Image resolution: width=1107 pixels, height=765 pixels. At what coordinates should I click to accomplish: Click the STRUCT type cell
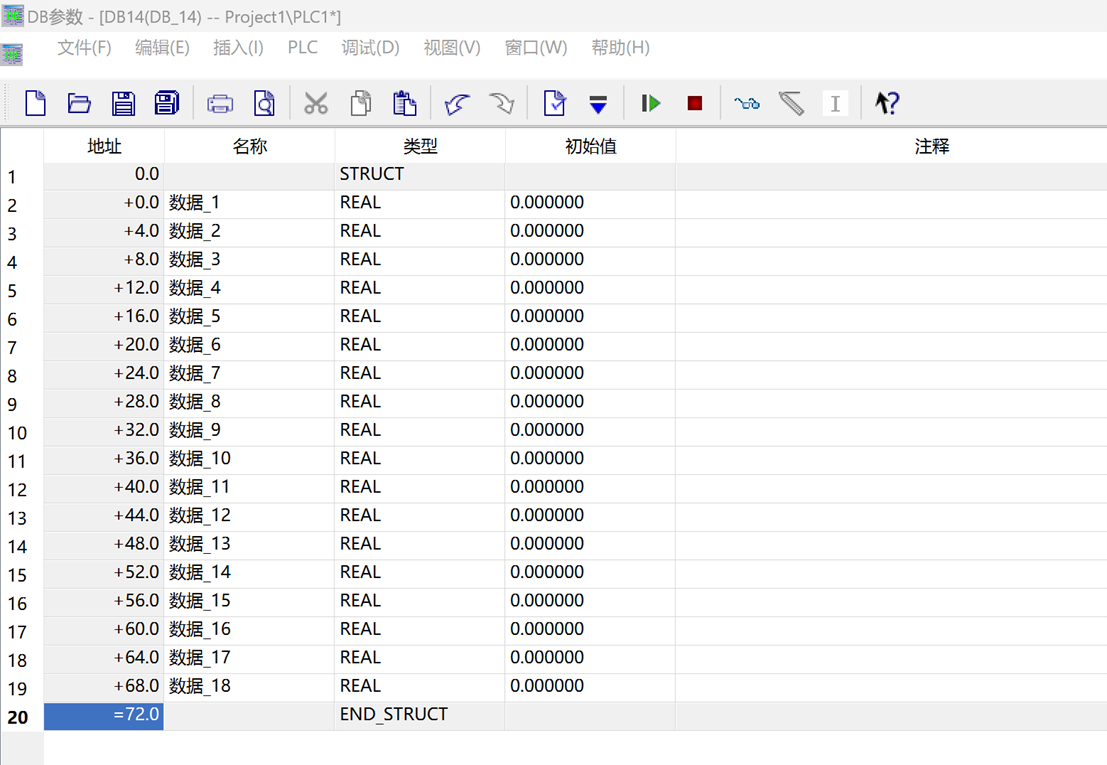(420, 174)
